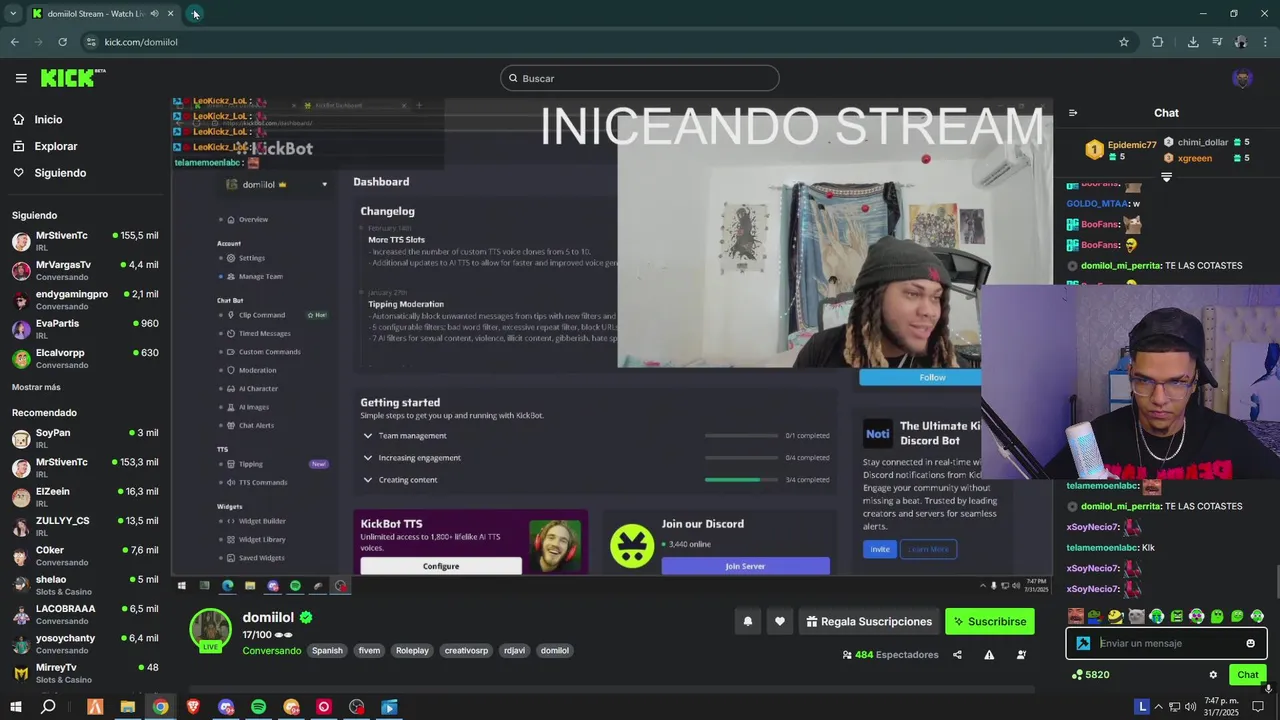This screenshot has width=1280, height=720.
Task: Open the Kick hamburger menu
Action: [21, 78]
